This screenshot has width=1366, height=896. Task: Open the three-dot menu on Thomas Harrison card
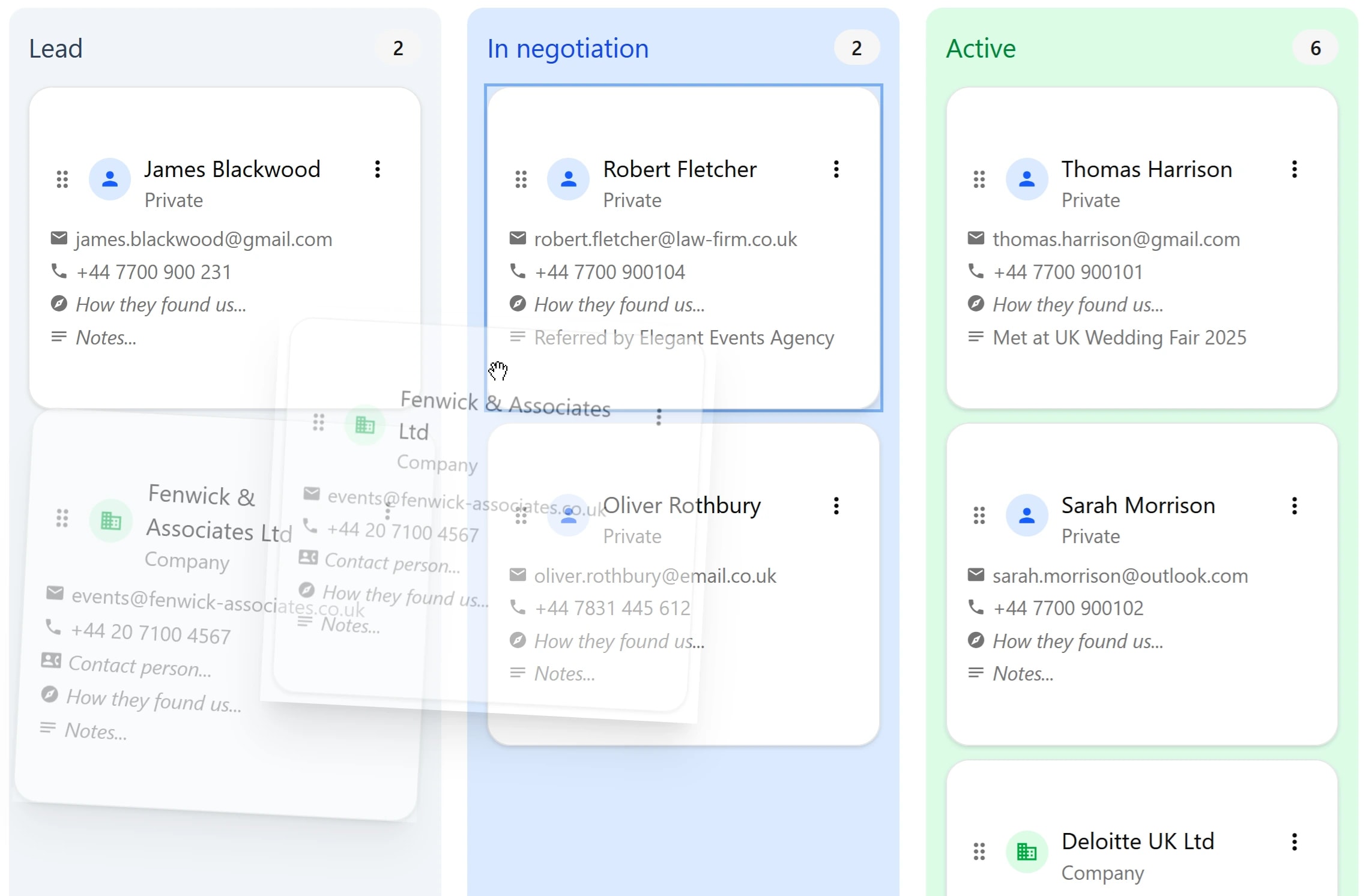[1295, 169]
